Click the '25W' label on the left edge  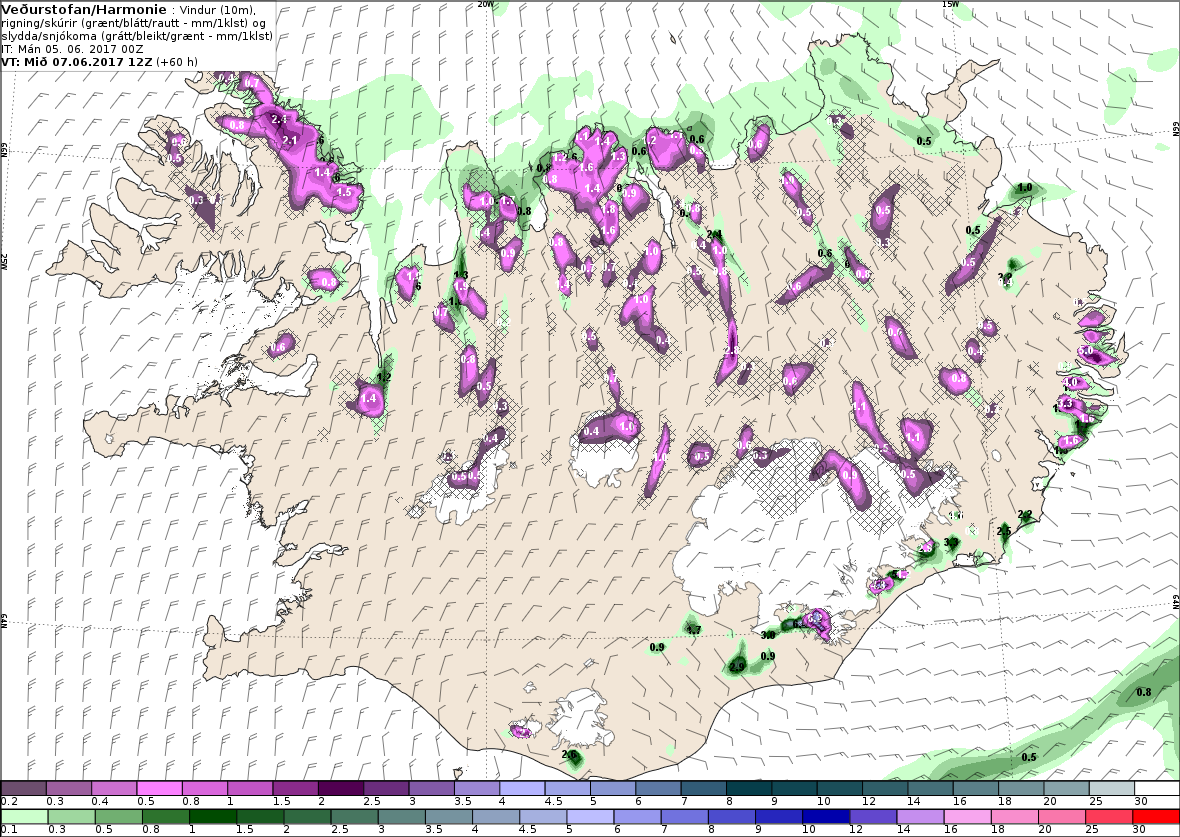coord(5,260)
